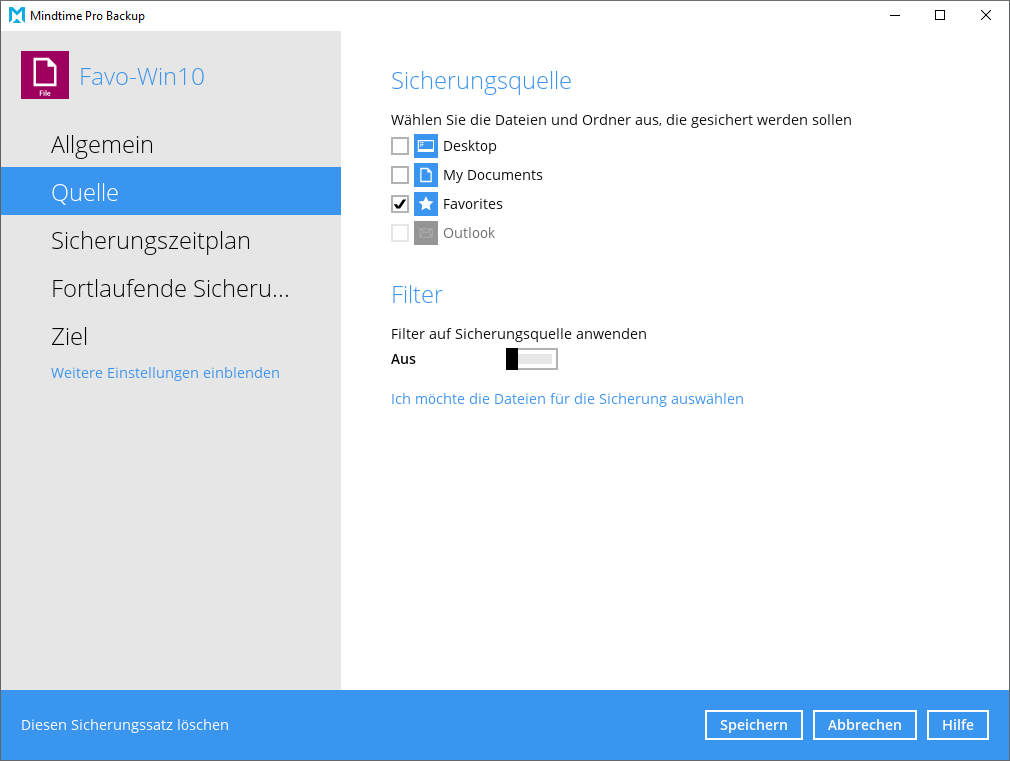Click the Favo-Win10 backup set name
The height and width of the screenshot is (761, 1010).
click(142, 77)
